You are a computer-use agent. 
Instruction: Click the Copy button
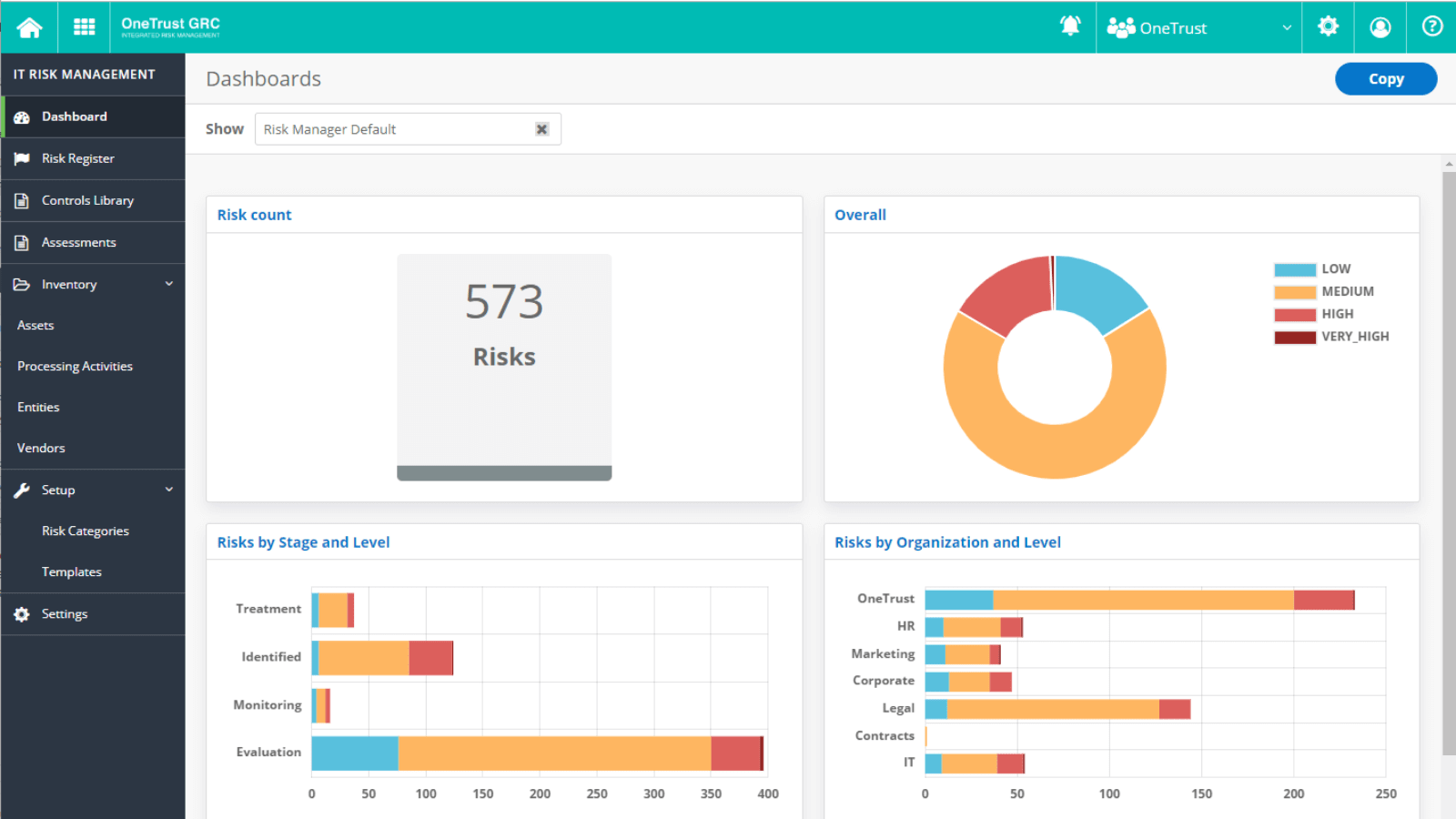pyautogui.click(x=1386, y=78)
